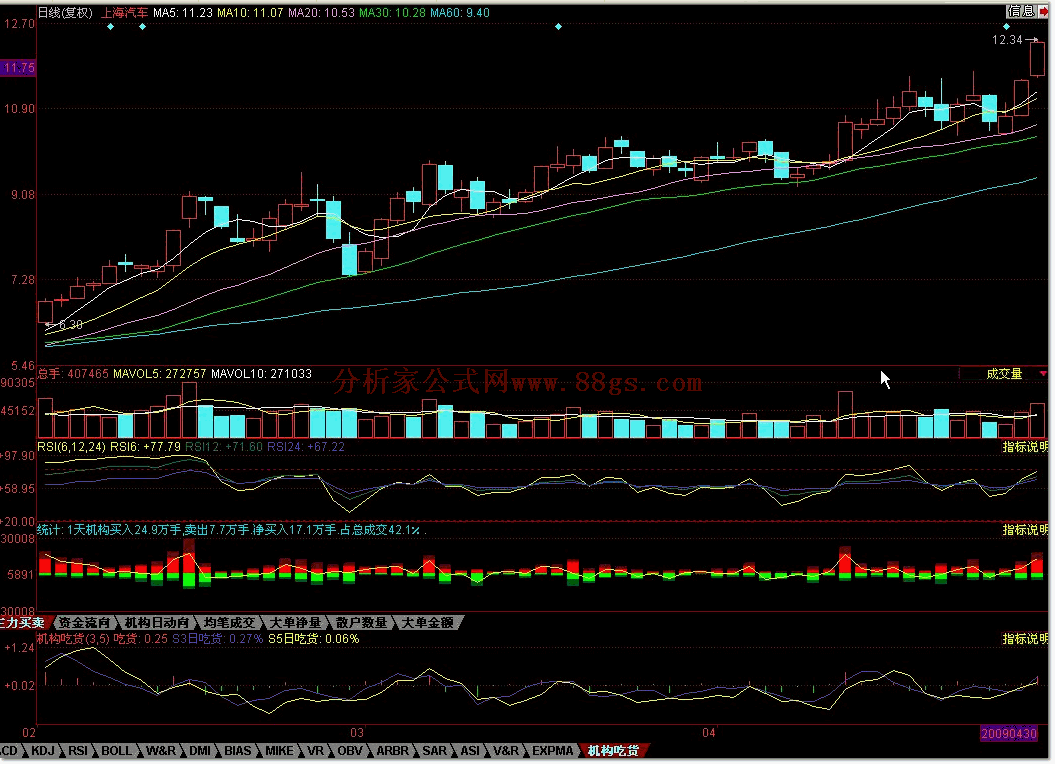Click the 03 month marker on time axis
1055x764 pixels.
click(357, 732)
